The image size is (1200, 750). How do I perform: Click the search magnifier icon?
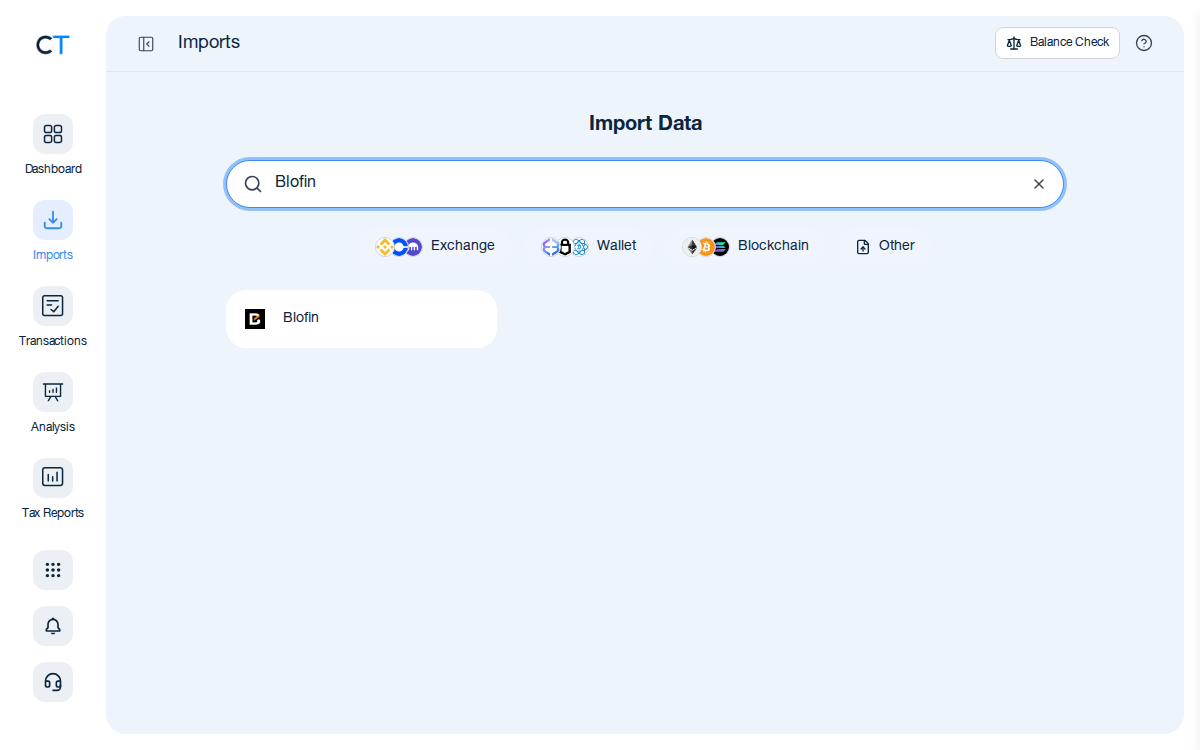pyautogui.click(x=253, y=184)
